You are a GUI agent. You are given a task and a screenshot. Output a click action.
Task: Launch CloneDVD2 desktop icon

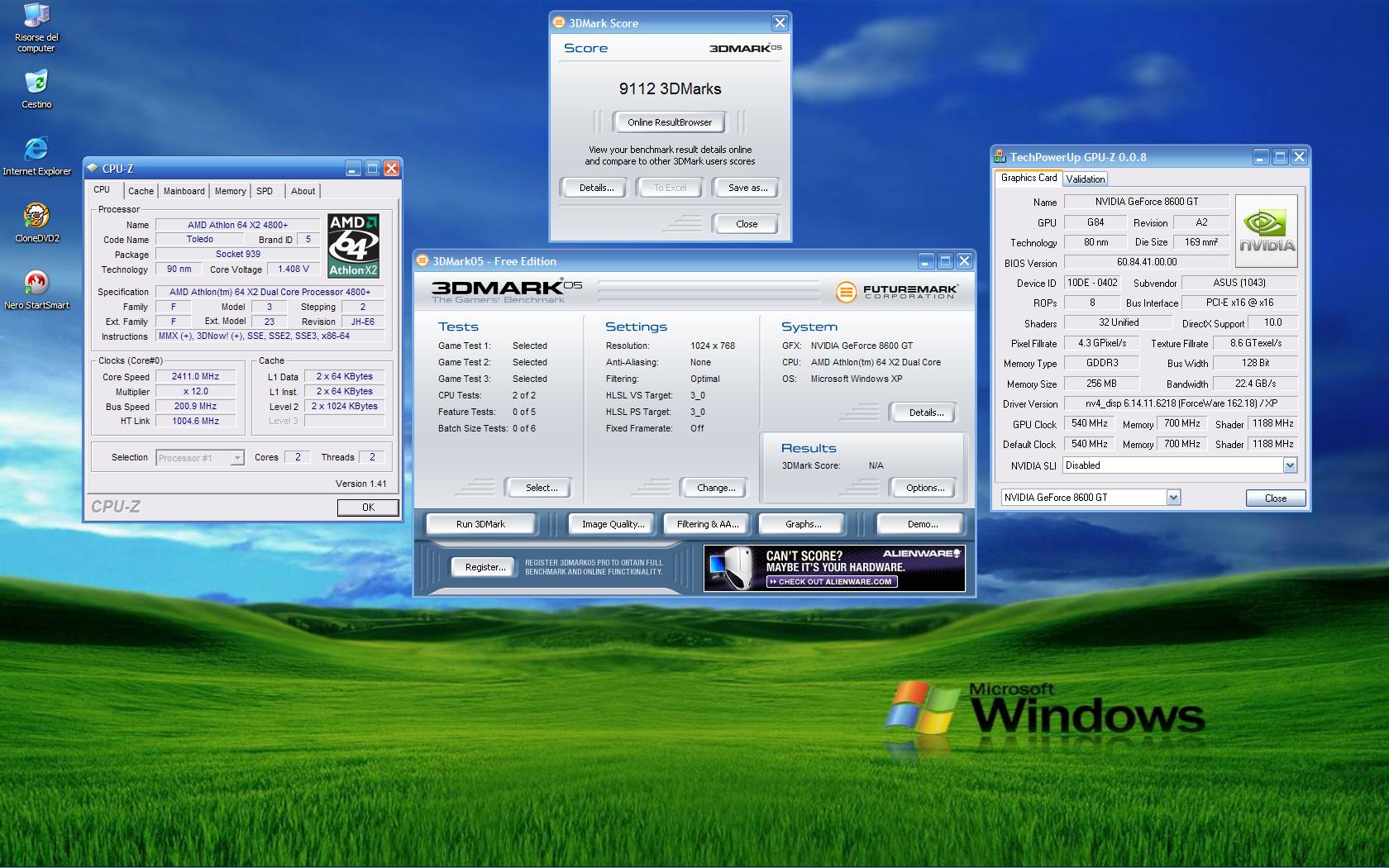pos(36,222)
